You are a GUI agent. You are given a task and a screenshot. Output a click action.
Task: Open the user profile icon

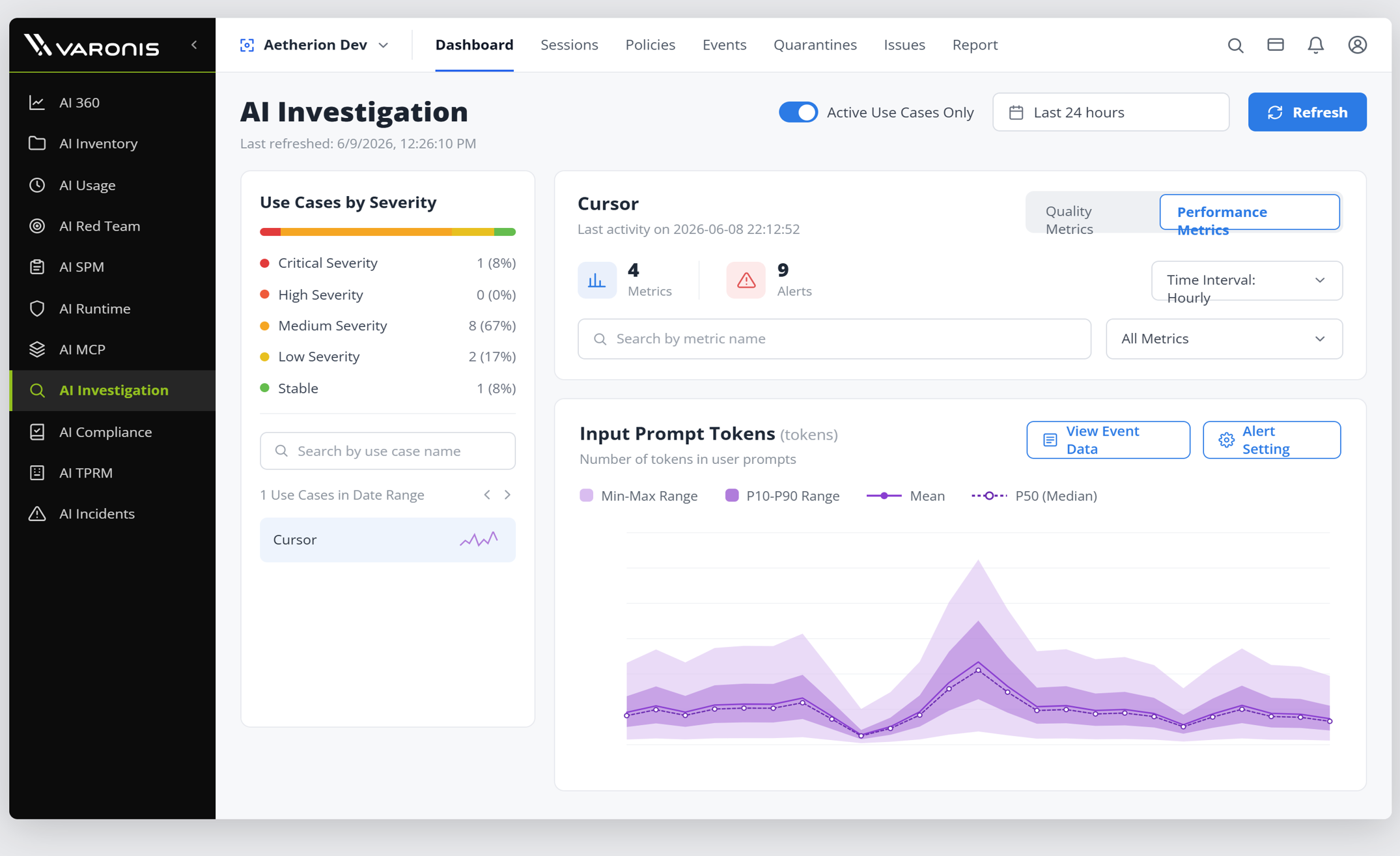tap(1357, 45)
